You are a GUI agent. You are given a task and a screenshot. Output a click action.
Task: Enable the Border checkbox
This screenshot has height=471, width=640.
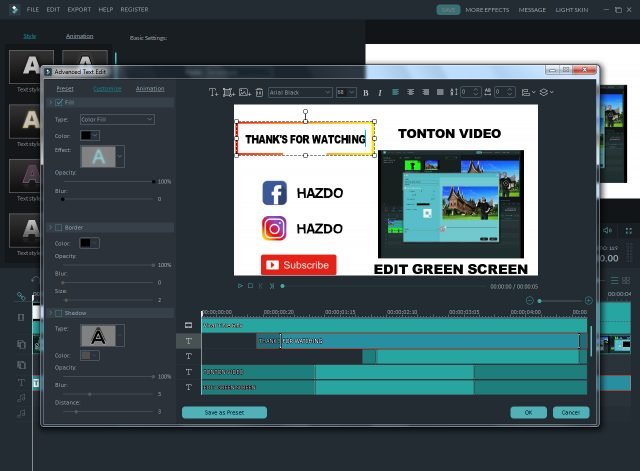[x=59, y=227]
